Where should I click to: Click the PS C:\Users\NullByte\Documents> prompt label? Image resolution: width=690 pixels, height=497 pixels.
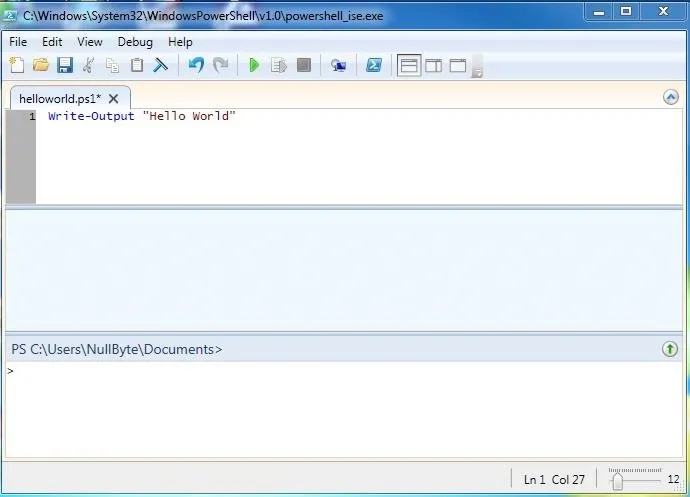(x=117, y=349)
